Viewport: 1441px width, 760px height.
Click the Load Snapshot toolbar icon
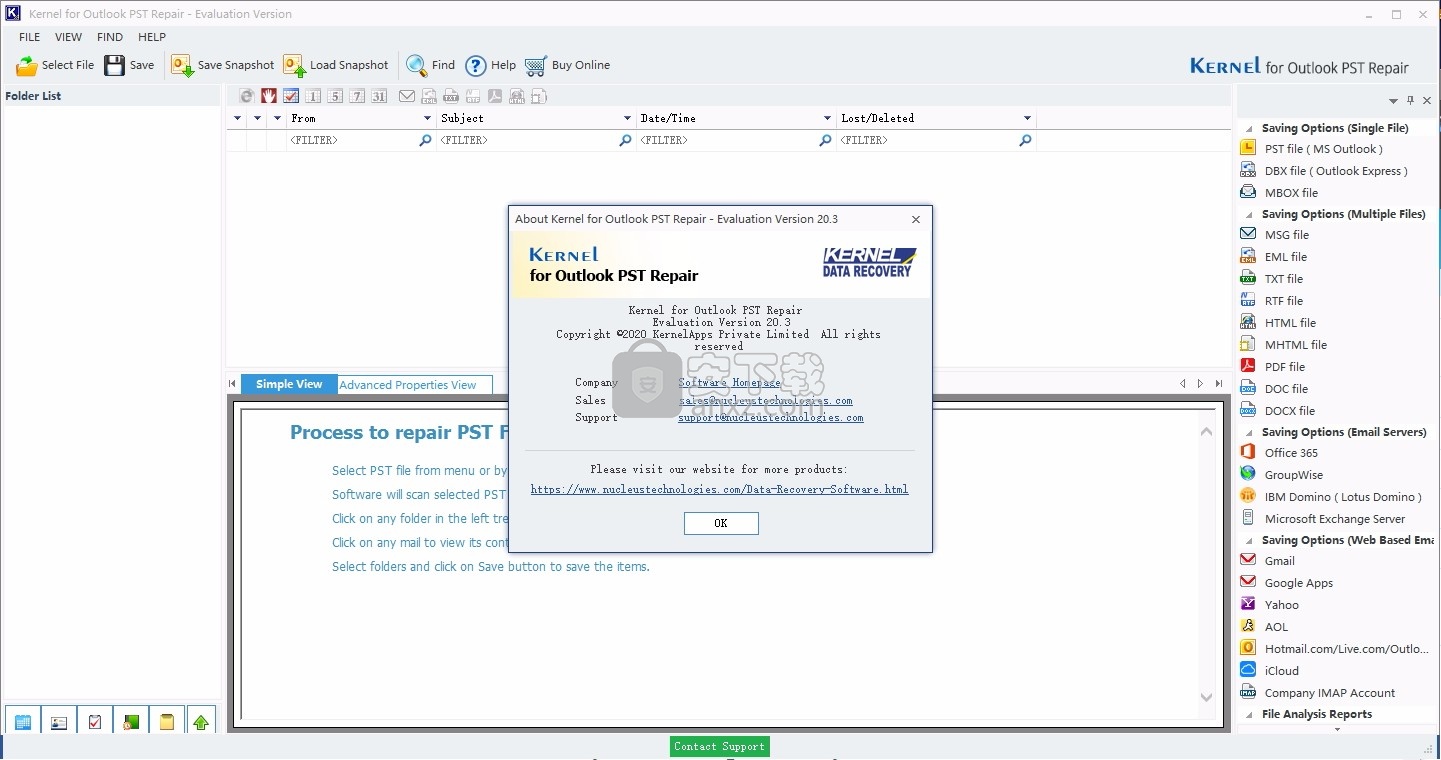294,65
